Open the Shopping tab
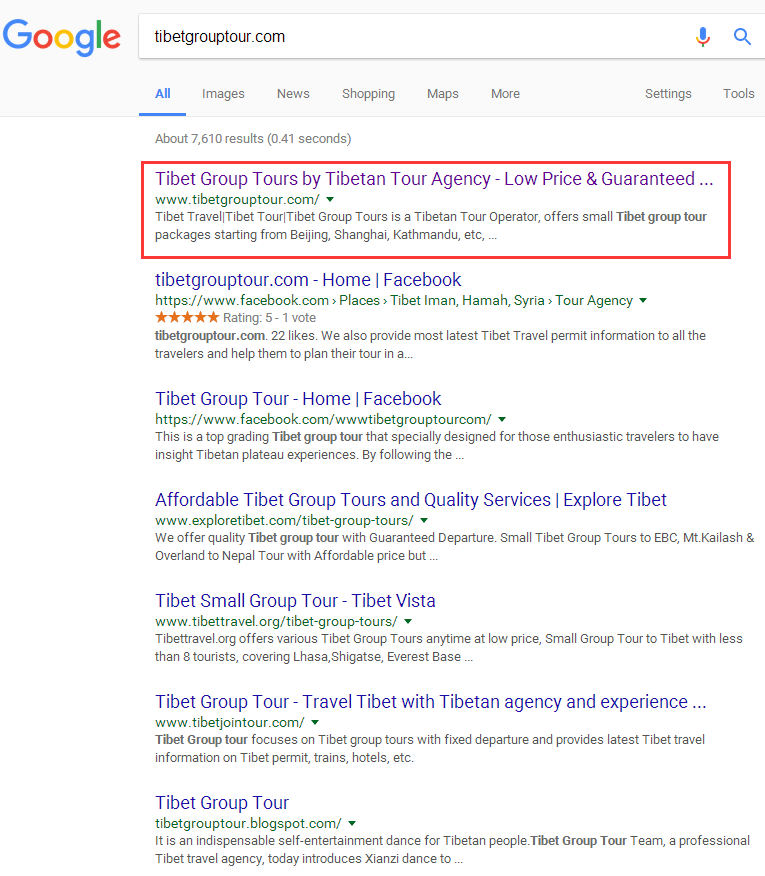 pyautogui.click(x=368, y=94)
